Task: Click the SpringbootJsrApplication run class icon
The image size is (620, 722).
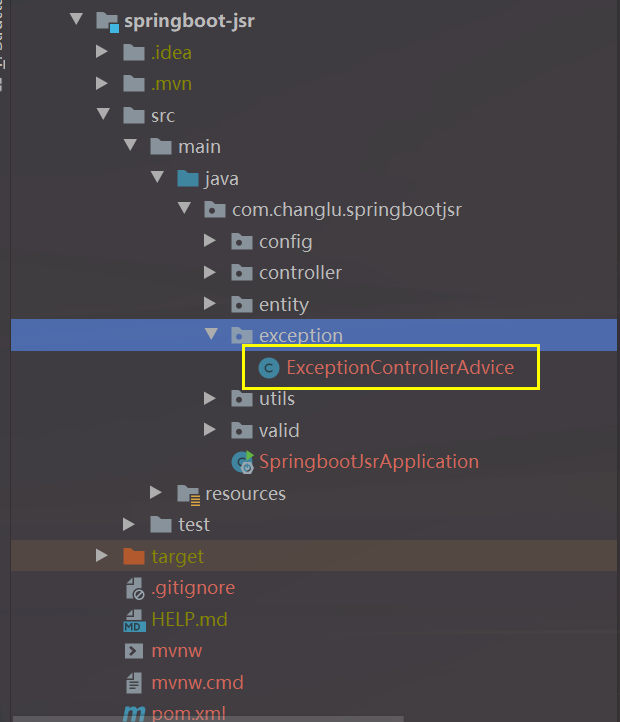Action: [243, 462]
